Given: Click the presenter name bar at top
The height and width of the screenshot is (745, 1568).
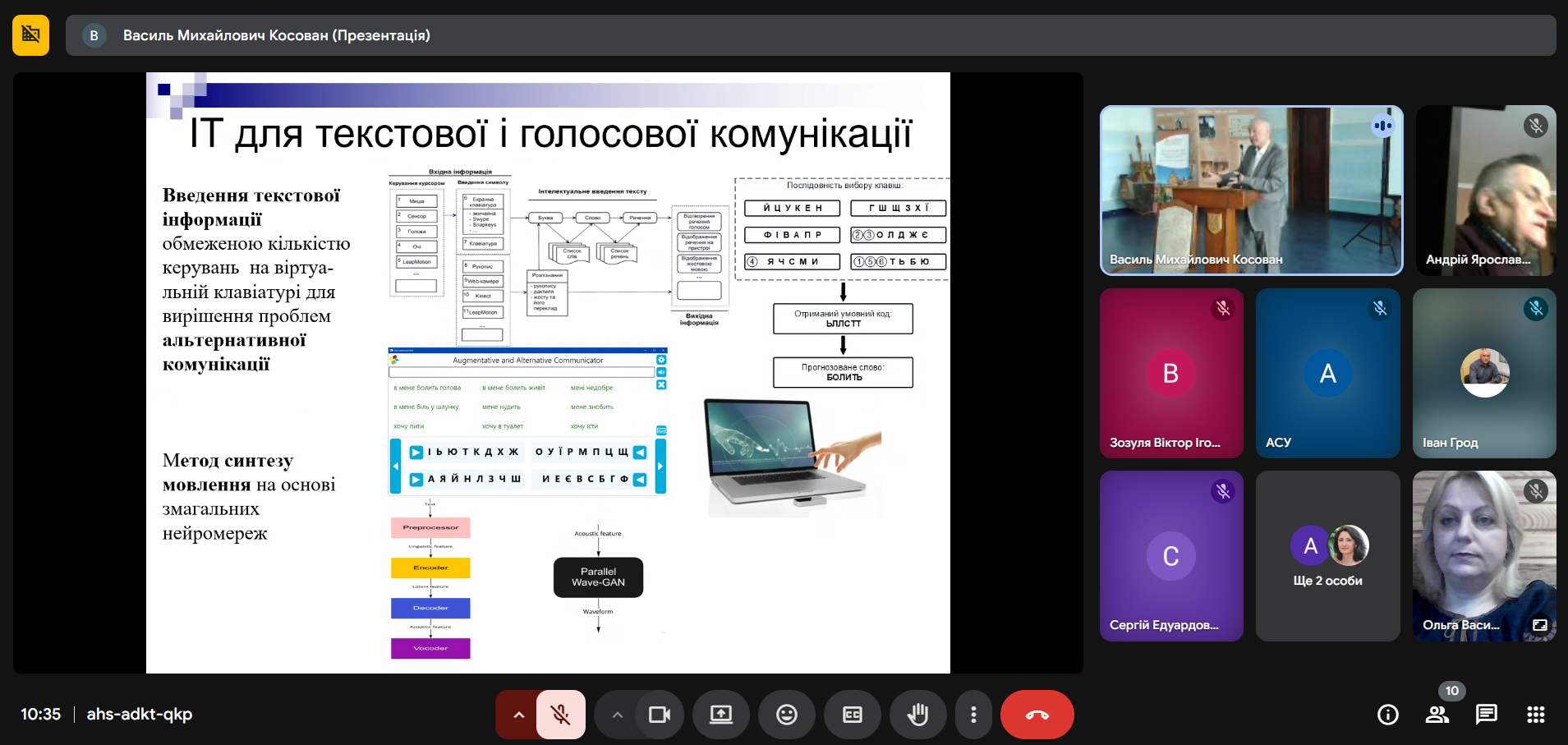Looking at the screenshot, I should point(811,35).
